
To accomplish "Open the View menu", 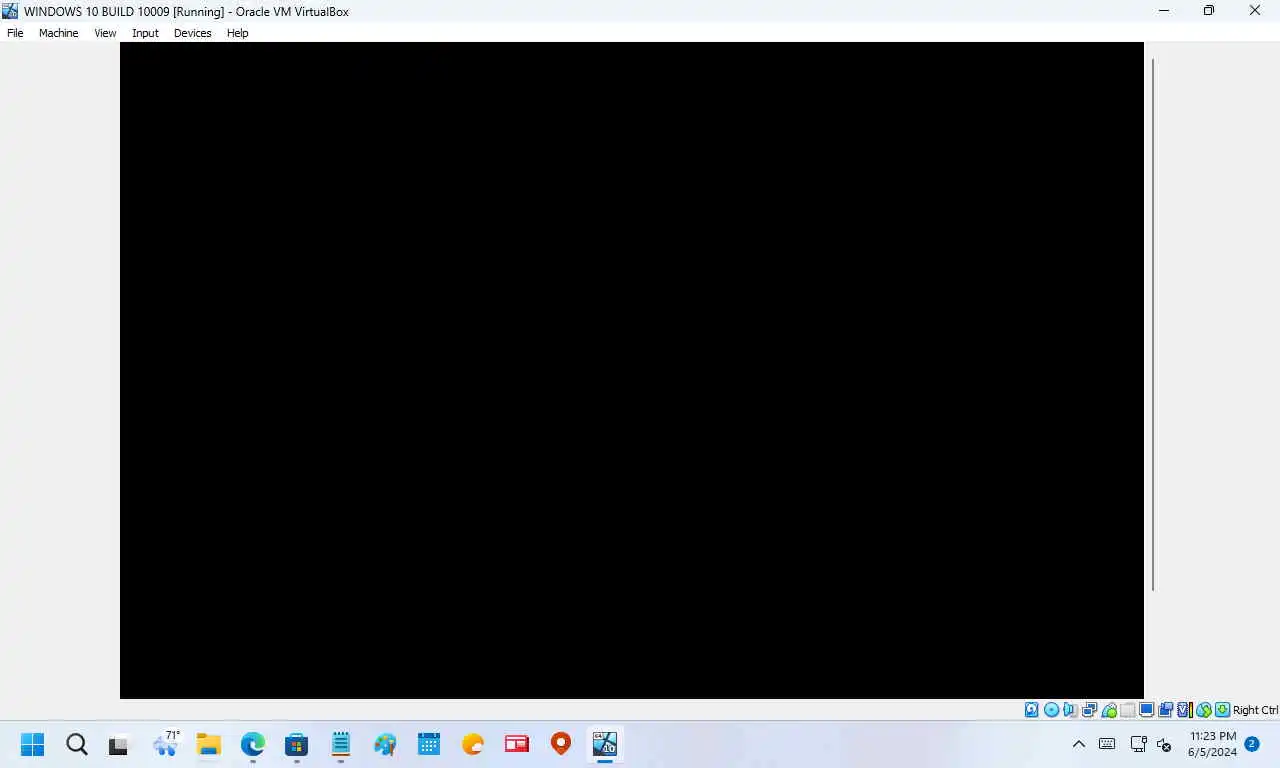I will (x=105, y=33).
